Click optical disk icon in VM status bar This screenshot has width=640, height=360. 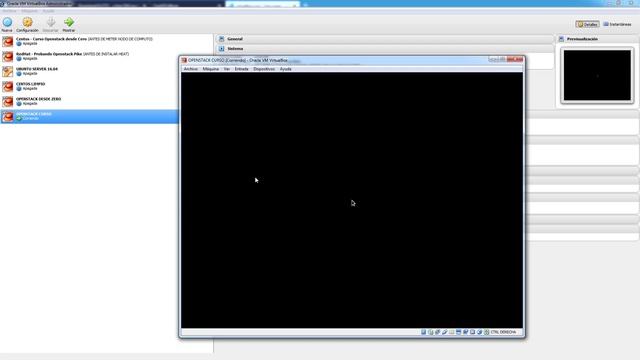click(x=430, y=332)
